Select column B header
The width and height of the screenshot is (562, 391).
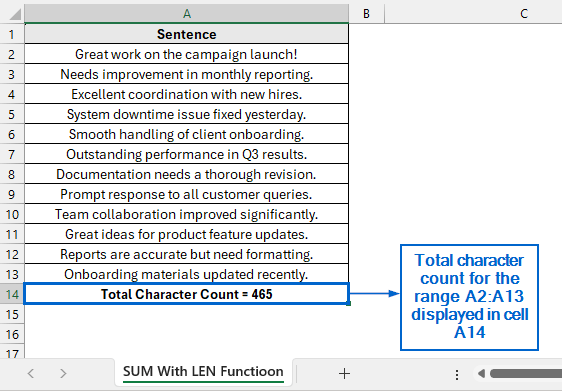(x=366, y=14)
